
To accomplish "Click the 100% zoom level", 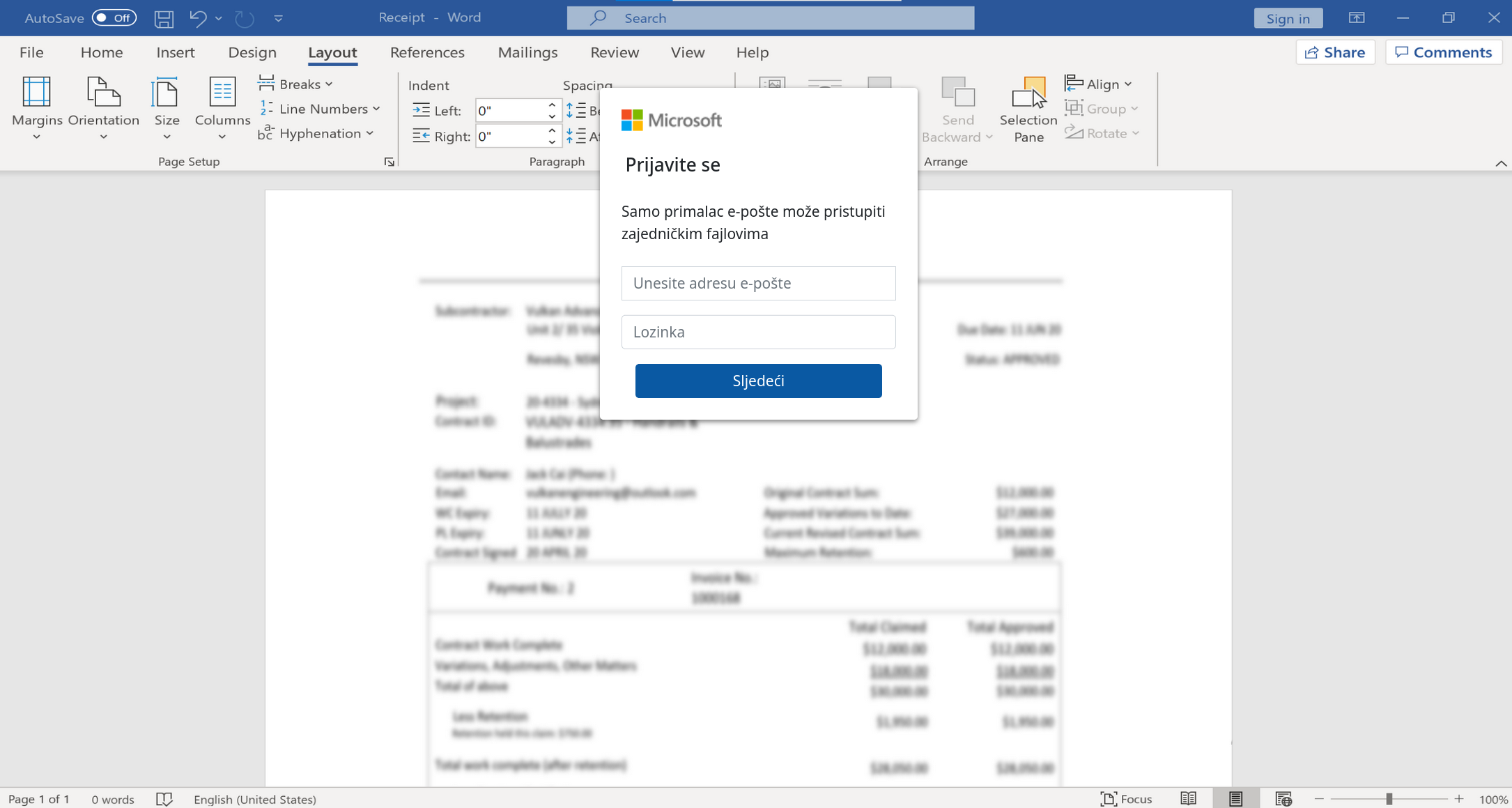I will (x=1494, y=799).
